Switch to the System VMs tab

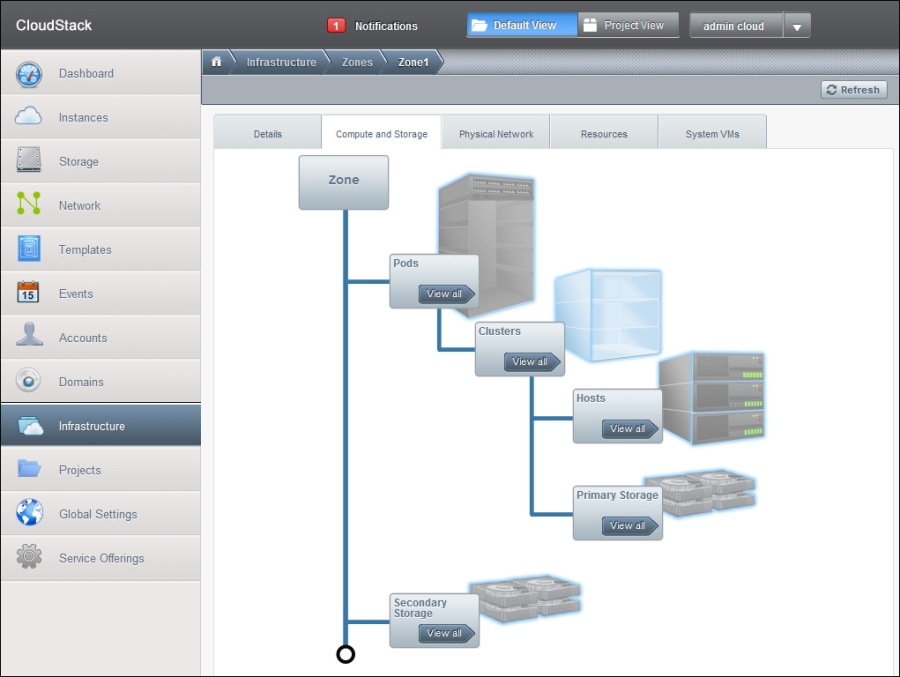coord(712,134)
